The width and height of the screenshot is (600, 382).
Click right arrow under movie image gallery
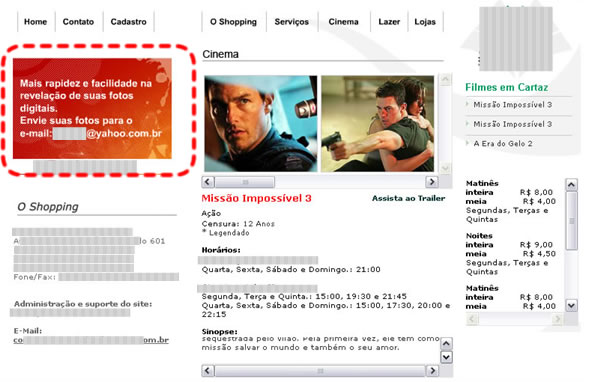pos(432,181)
